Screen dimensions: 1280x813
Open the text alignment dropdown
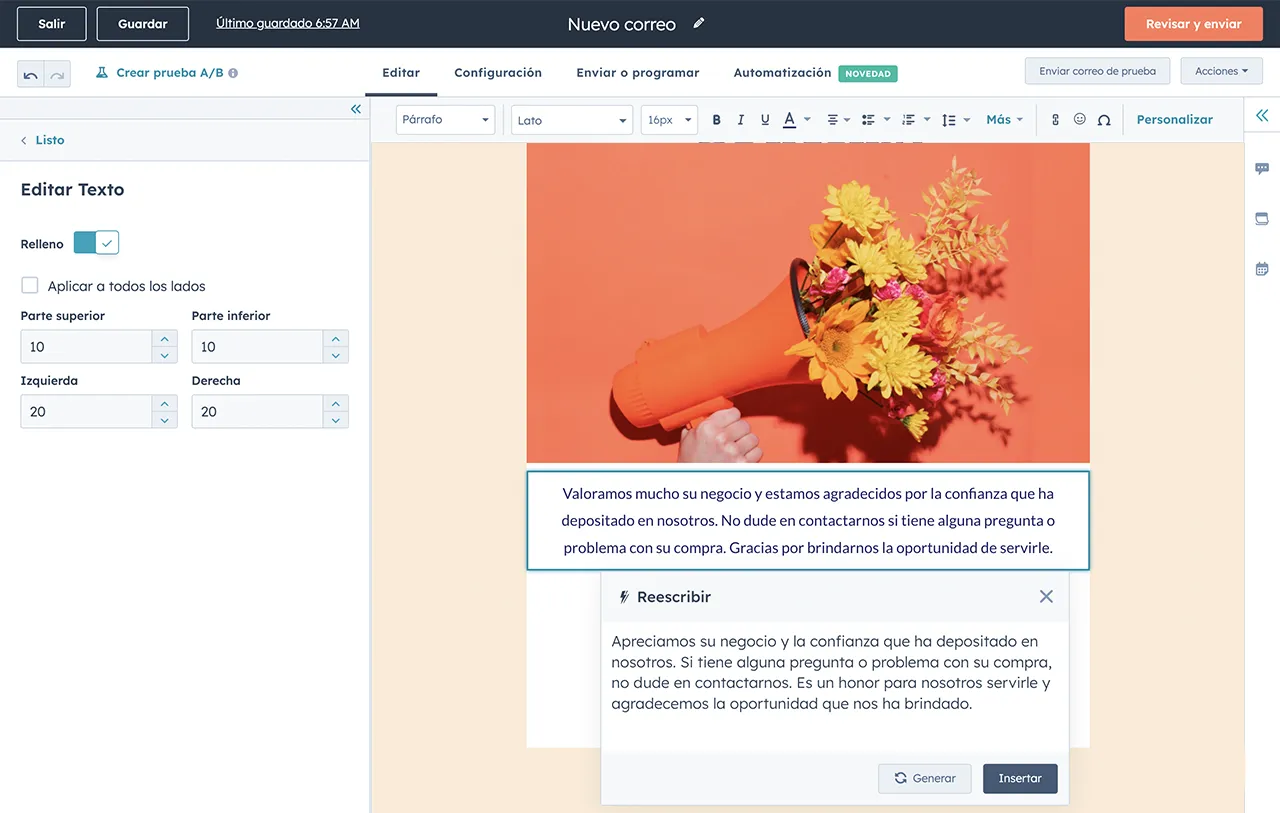coord(838,120)
